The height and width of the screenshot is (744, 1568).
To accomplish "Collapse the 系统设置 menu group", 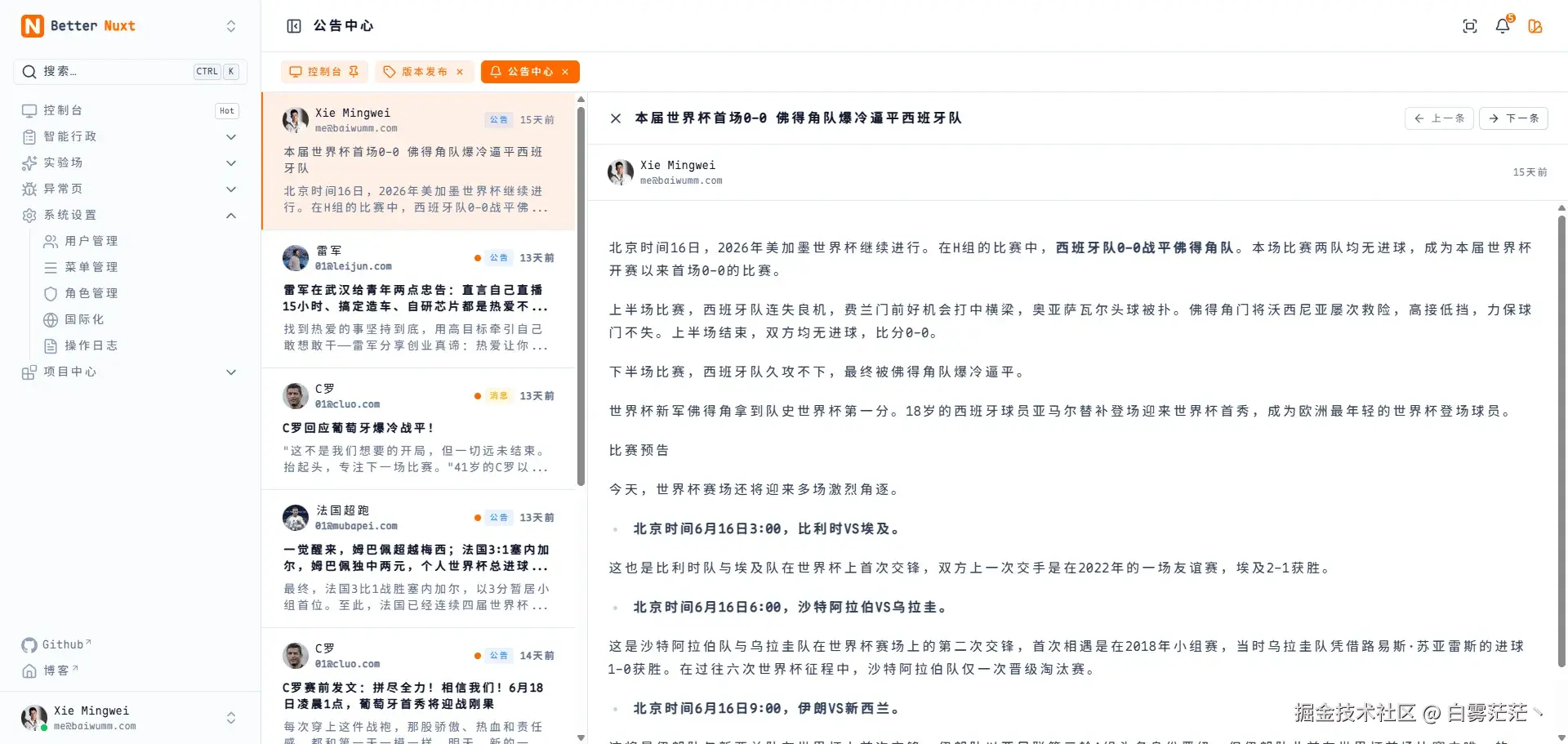I will point(131,215).
